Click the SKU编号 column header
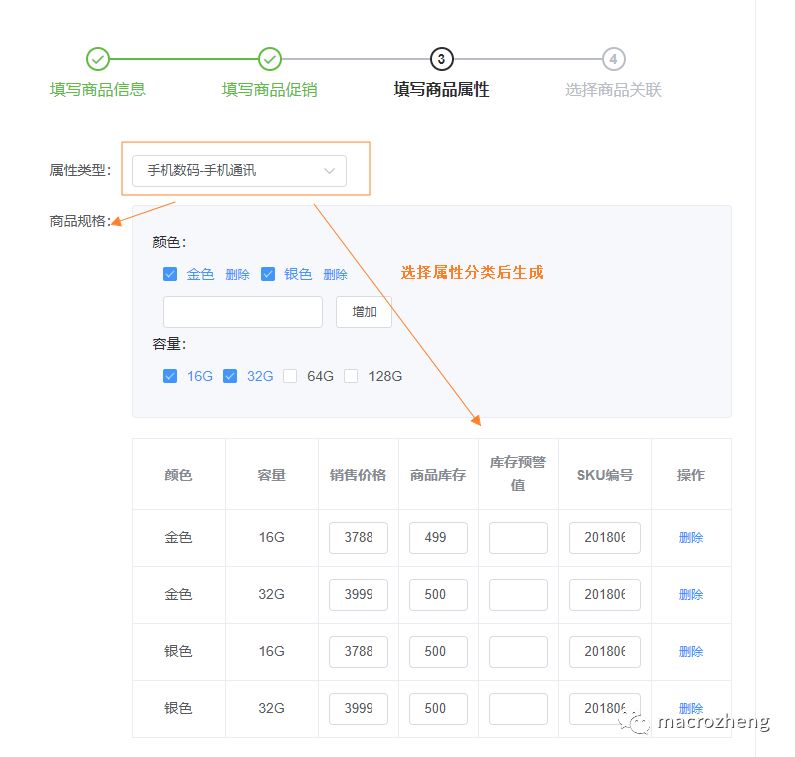This screenshot has width=795, height=757. click(605, 475)
